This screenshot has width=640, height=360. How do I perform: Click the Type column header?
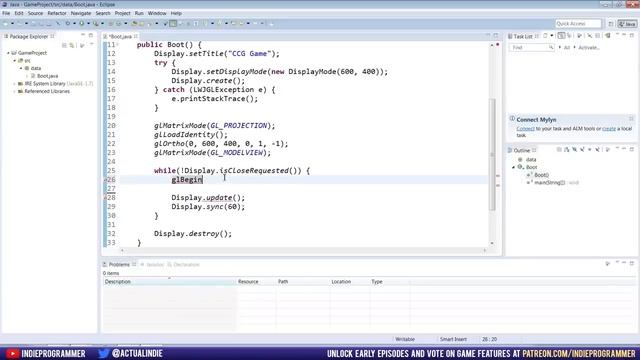click(x=389, y=282)
